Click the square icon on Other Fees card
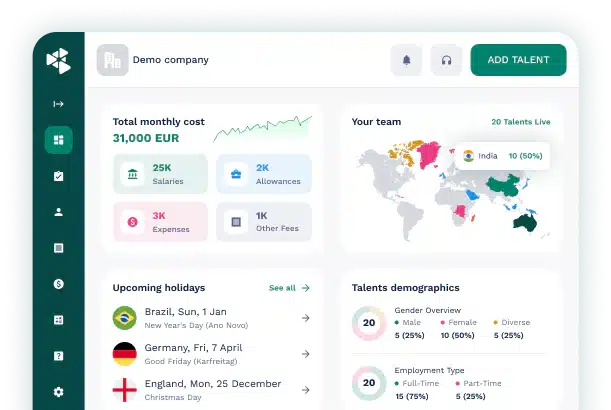611x410 pixels. 236,222
